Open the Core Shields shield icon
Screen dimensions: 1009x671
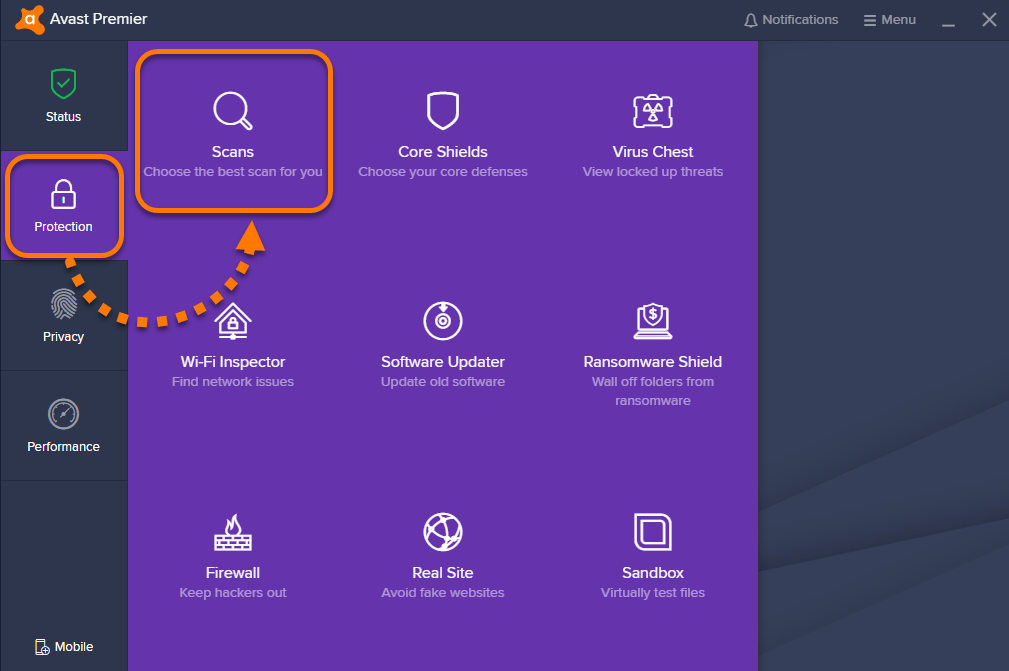coord(443,111)
